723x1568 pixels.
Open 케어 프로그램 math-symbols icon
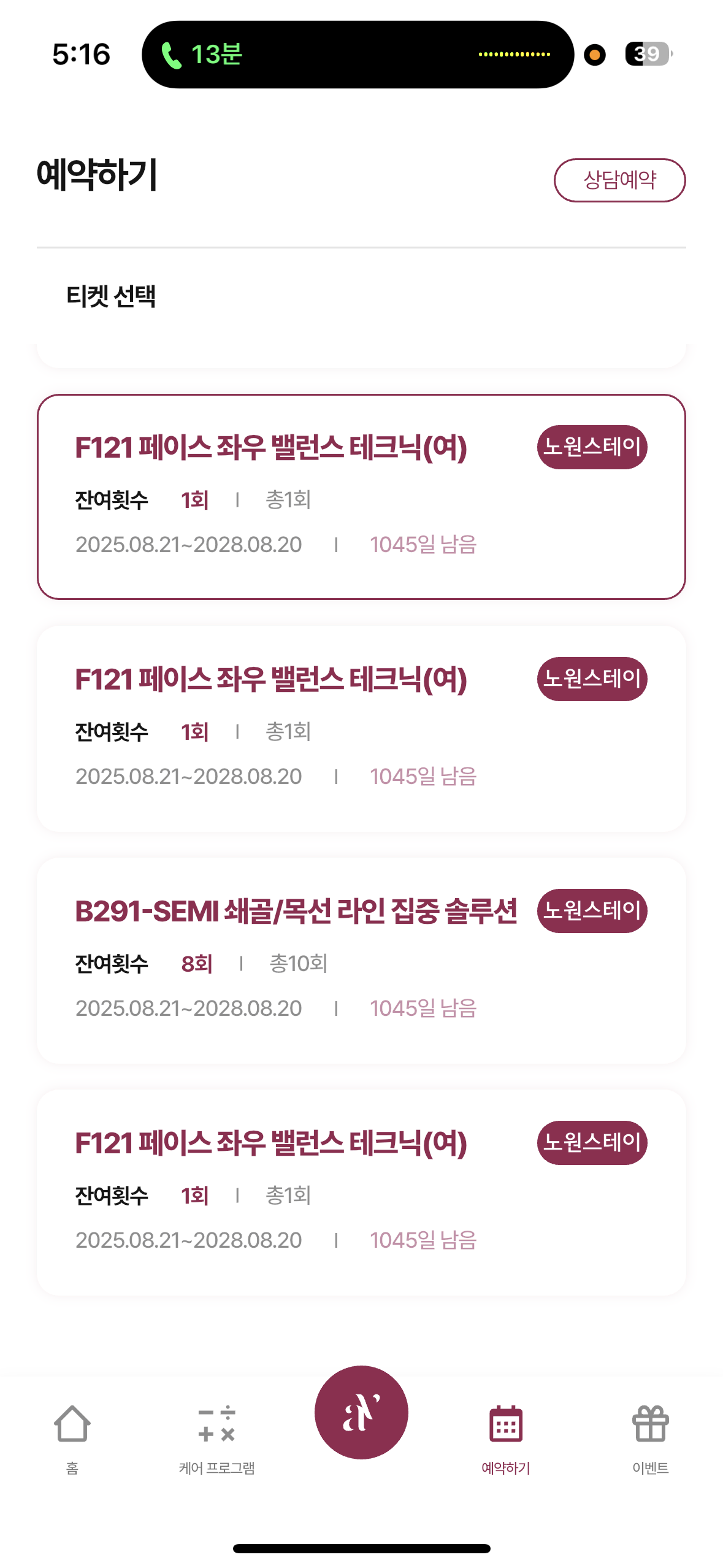(216, 1424)
